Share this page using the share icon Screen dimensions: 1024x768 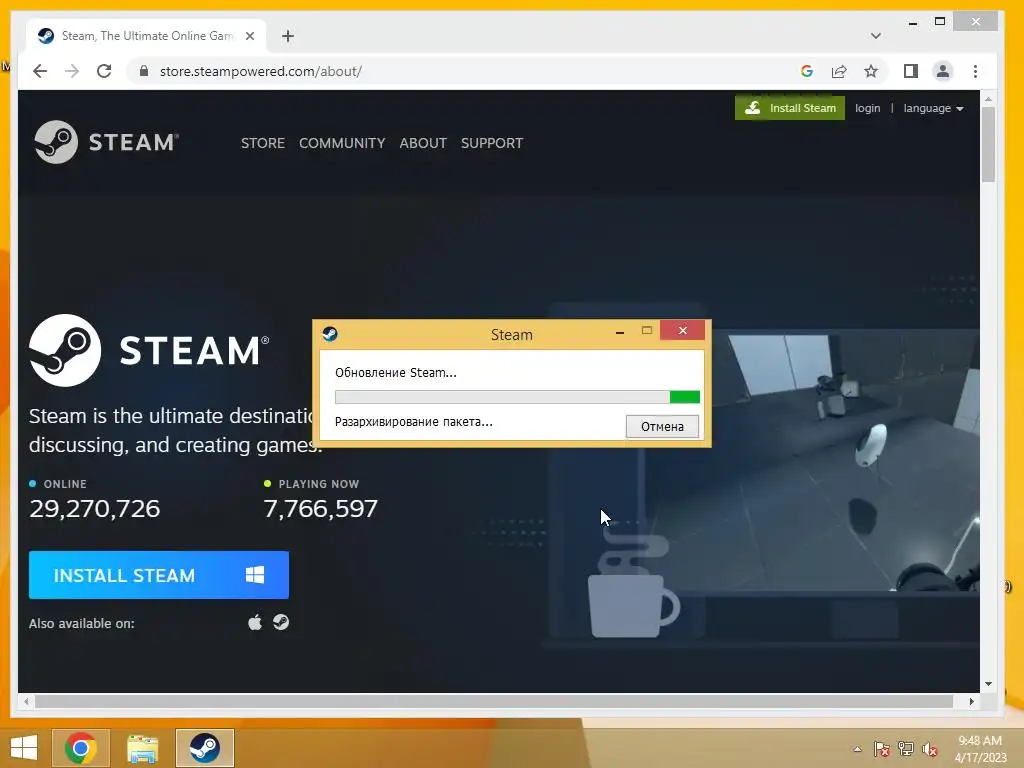(839, 71)
